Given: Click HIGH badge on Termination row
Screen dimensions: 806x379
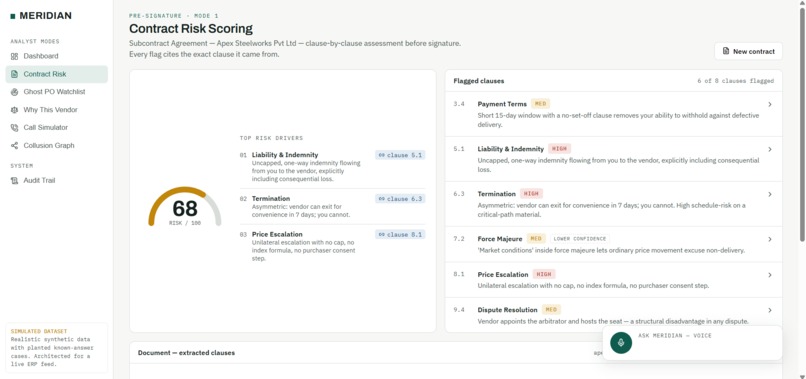Looking at the screenshot, I should (531, 194).
